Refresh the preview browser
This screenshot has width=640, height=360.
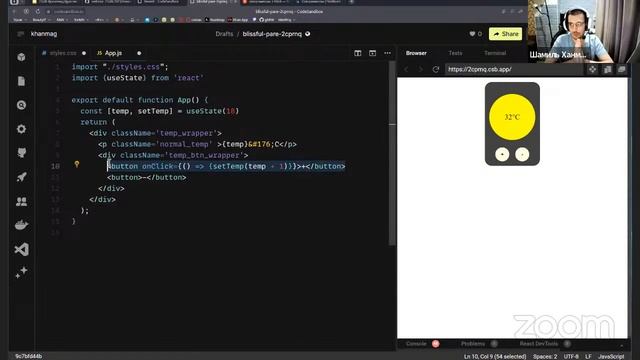click(436, 69)
